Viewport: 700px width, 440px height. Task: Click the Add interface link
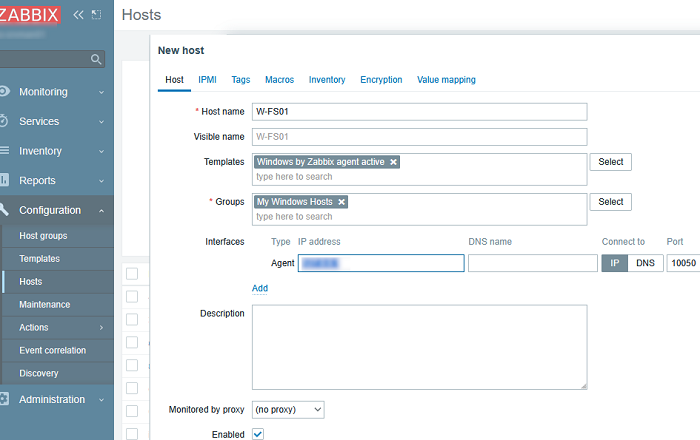click(x=260, y=288)
